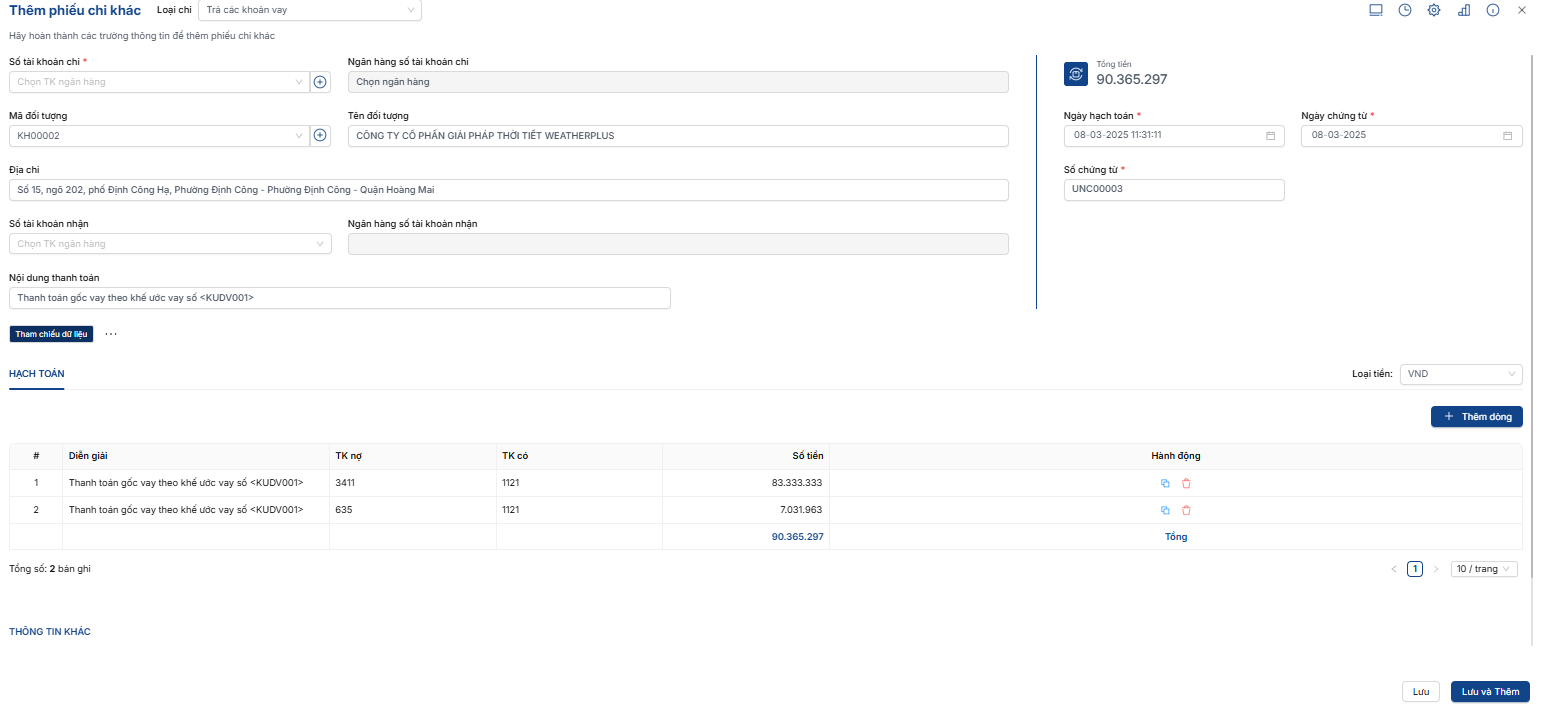Click plus icon beside Mã đối tượng

pyautogui.click(x=320, y=136)
